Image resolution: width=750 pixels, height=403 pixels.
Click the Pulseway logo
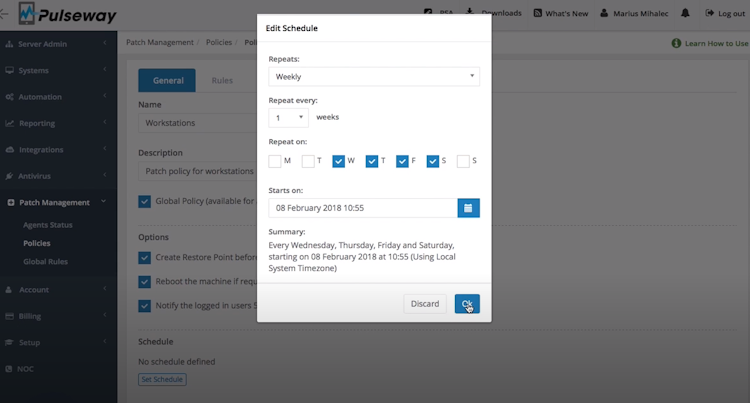(67, 14)
